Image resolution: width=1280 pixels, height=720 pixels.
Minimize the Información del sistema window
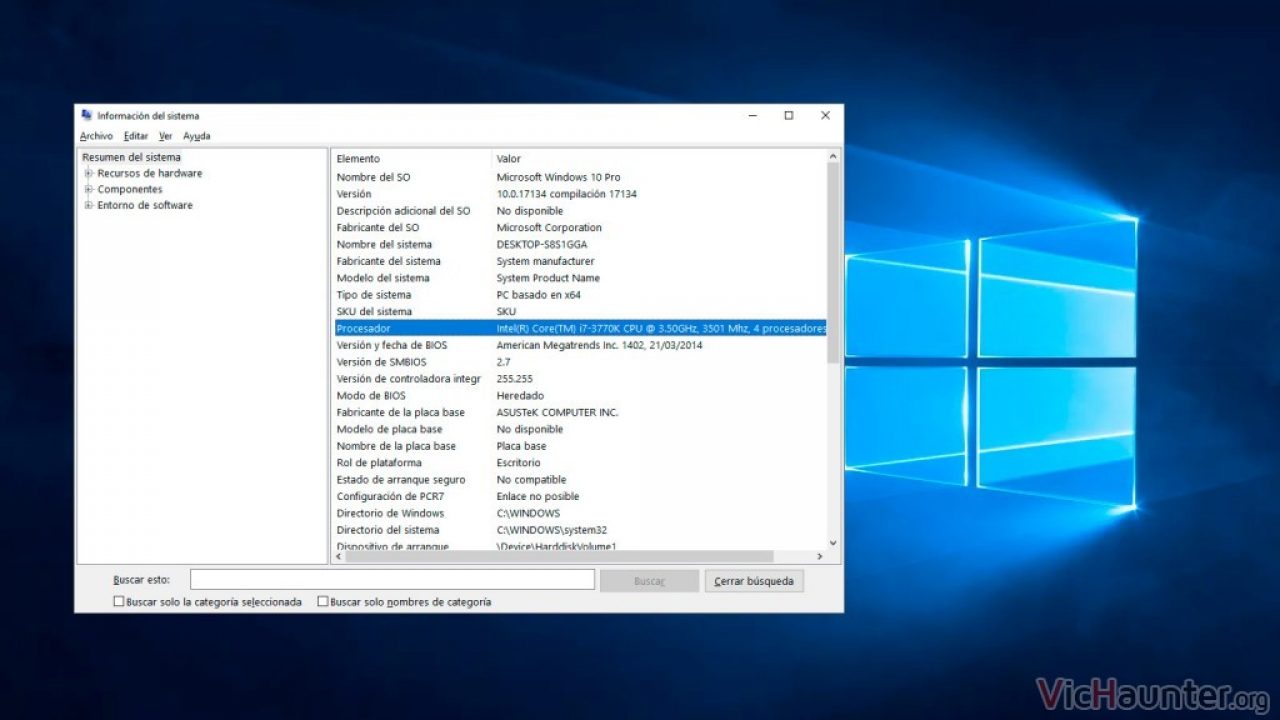point(753,116)
